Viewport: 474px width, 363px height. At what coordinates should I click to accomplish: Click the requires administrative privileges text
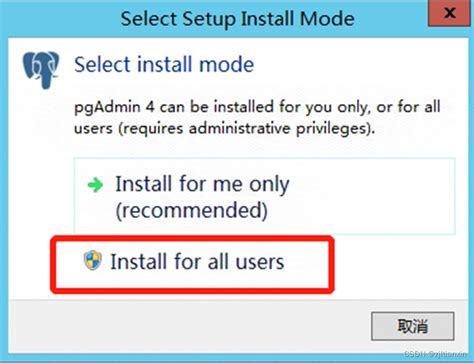coord(244,128)
